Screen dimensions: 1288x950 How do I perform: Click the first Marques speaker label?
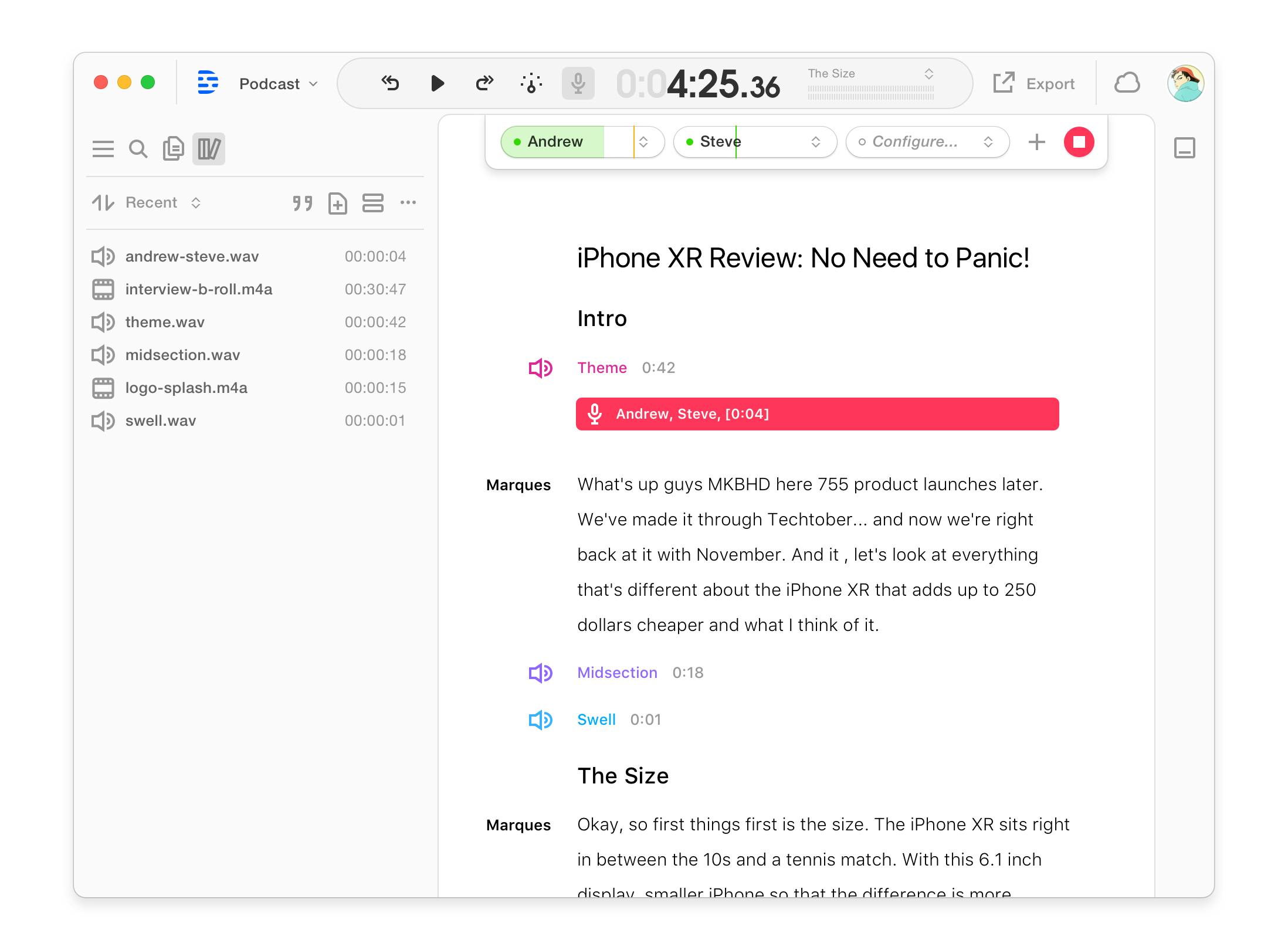coord(518,485)
